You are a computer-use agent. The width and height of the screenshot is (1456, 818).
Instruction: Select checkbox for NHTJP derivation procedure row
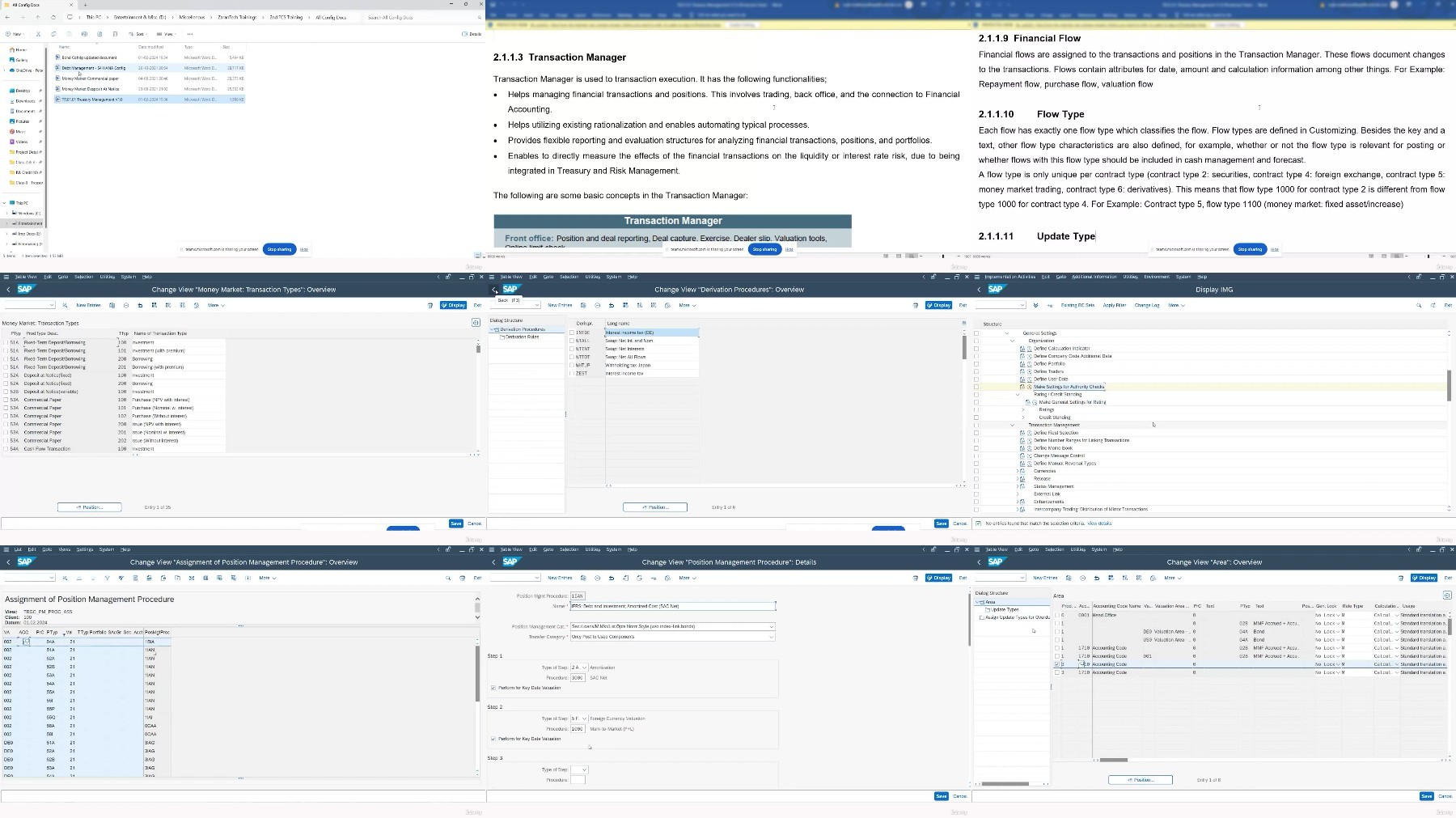click(572, 365)
